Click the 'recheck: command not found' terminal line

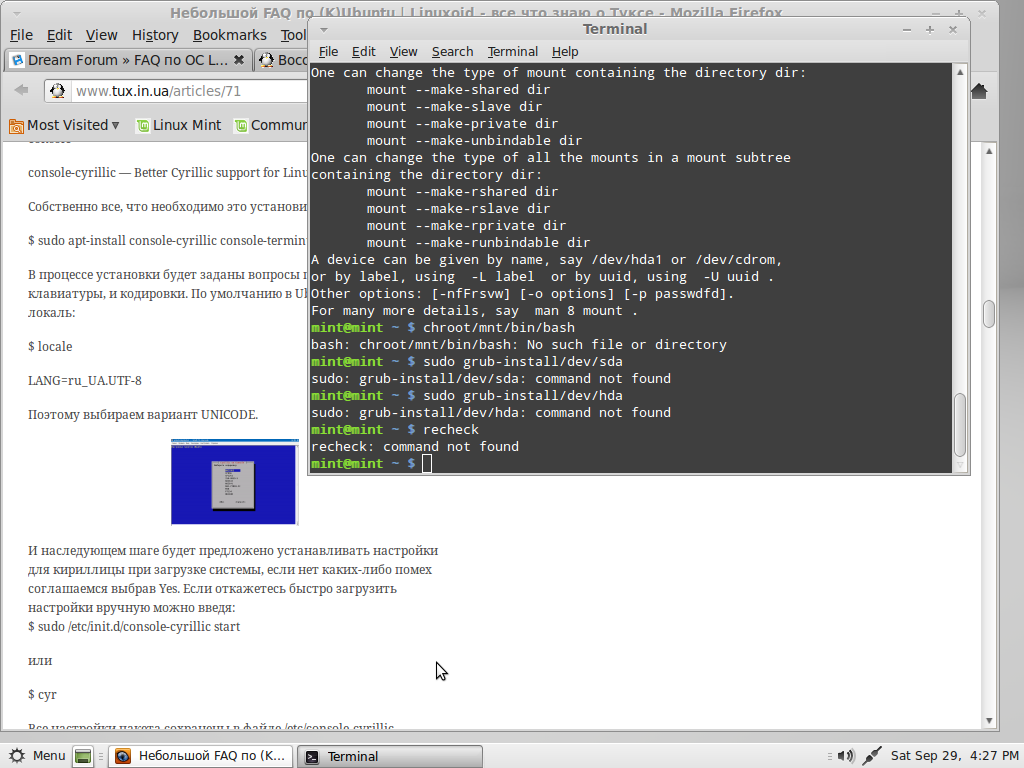415,447
